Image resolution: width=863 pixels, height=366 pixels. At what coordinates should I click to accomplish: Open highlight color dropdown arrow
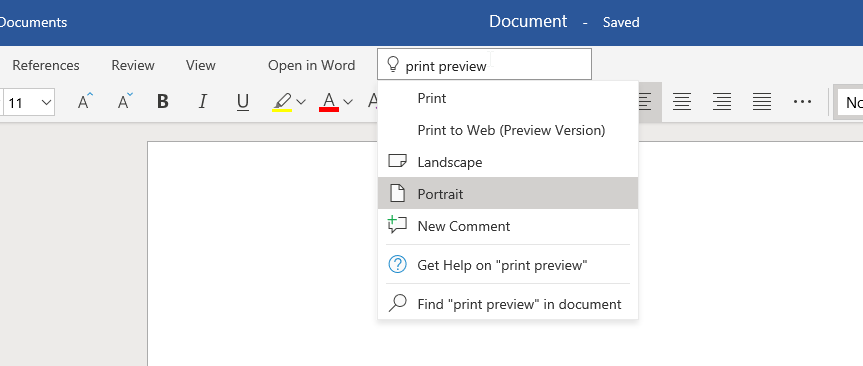pyautogui.click(x=301, y=102)
